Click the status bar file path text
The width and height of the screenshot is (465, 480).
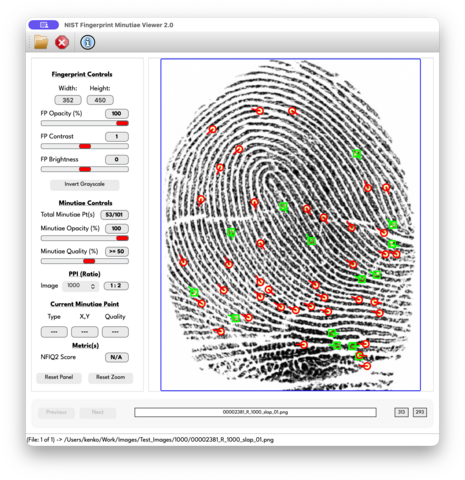[150, 440]
